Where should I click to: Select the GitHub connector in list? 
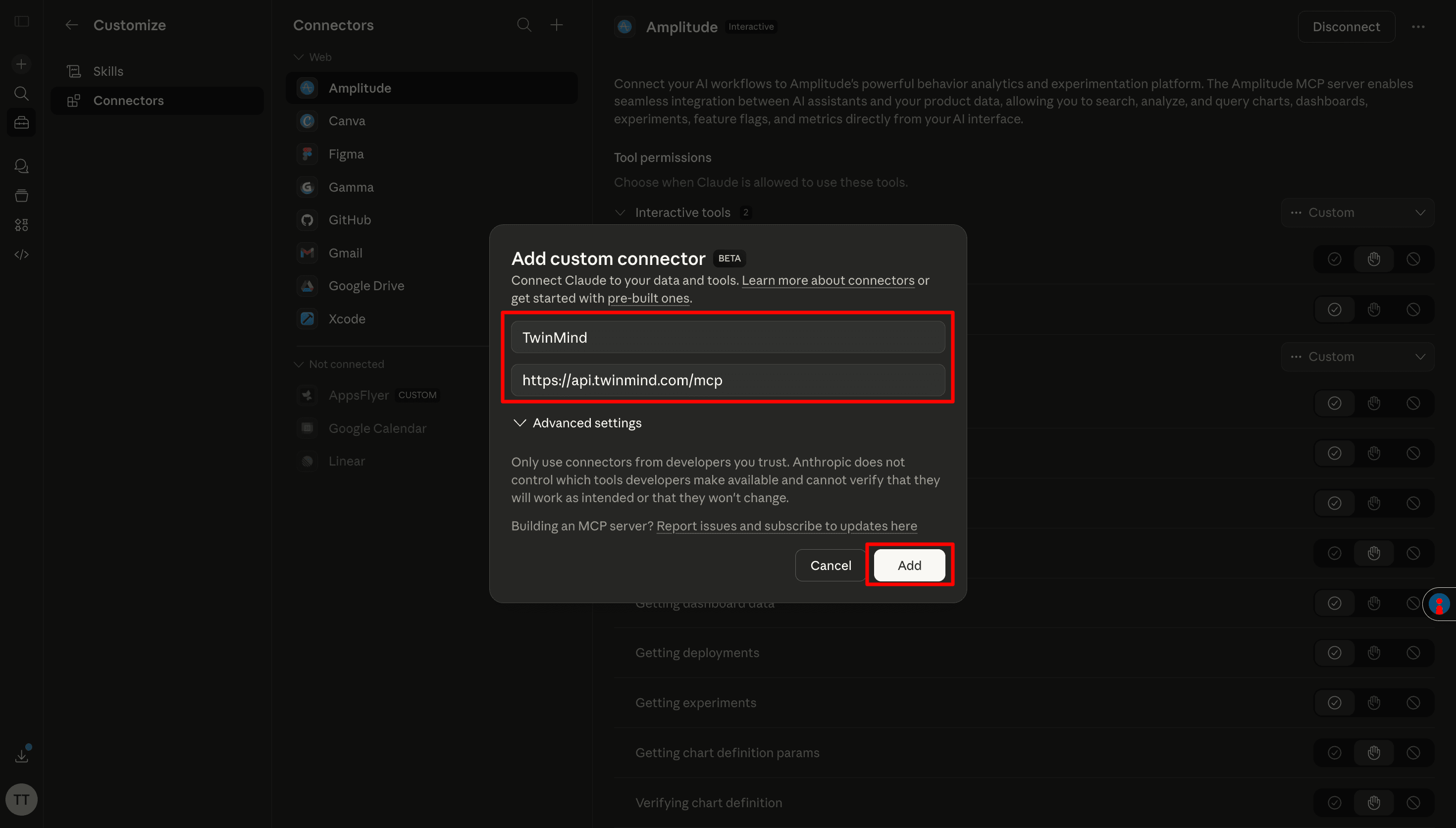tap(350, 220)
